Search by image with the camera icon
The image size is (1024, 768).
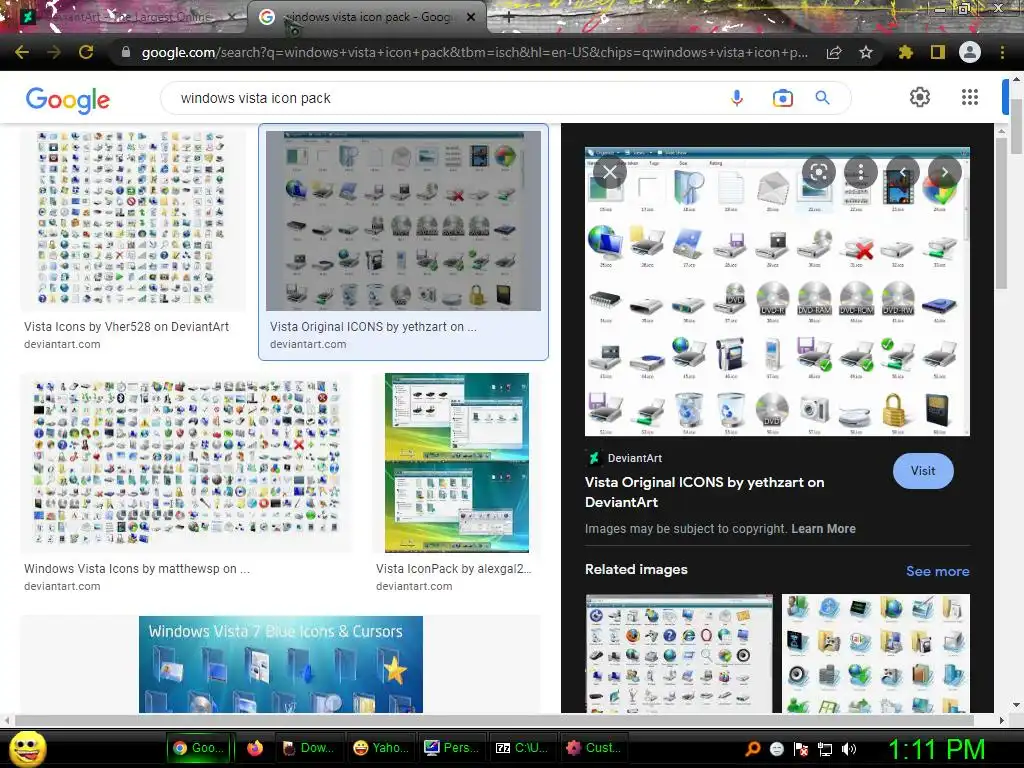pyautogui.click(x=782, y=98)
